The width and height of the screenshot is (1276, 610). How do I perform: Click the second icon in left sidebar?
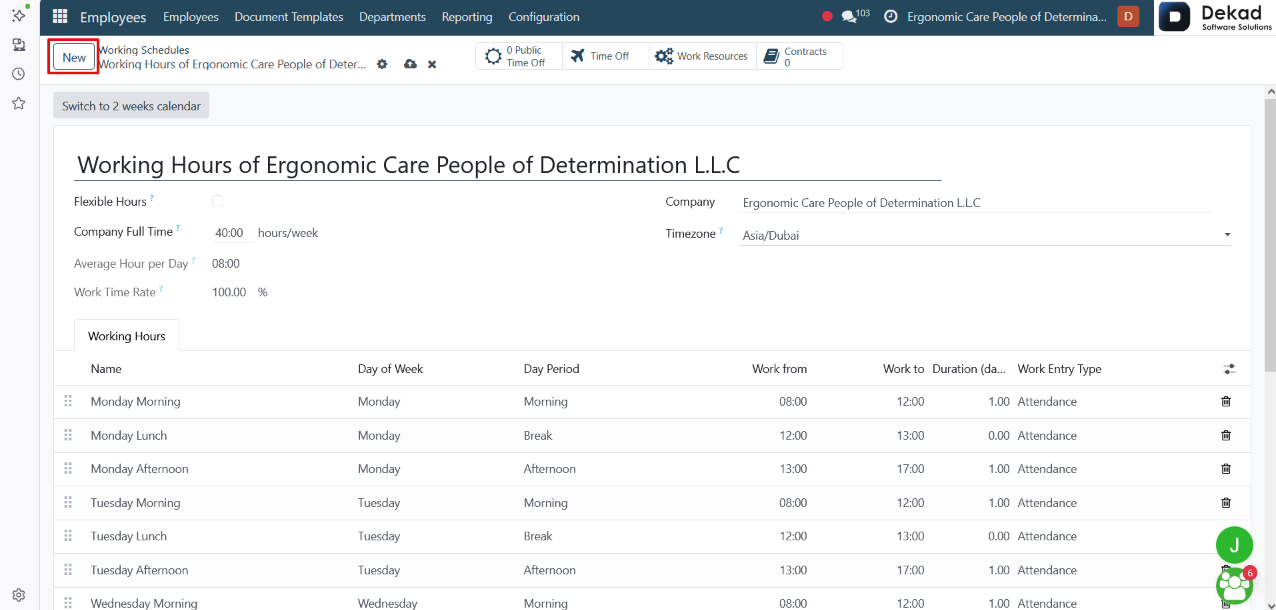(18, 45)
